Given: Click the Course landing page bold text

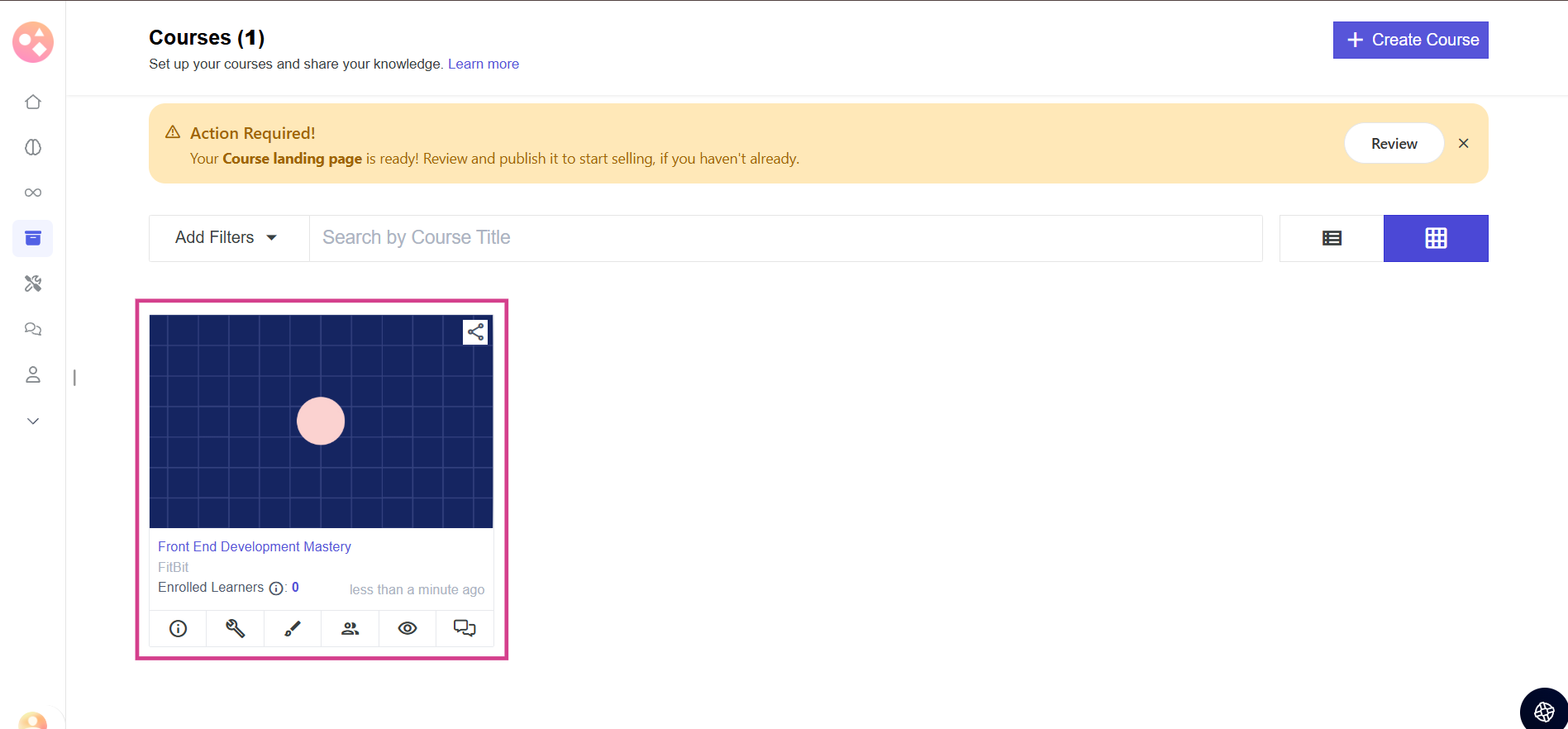Looking at the screenshot, I should click(293, 159).
